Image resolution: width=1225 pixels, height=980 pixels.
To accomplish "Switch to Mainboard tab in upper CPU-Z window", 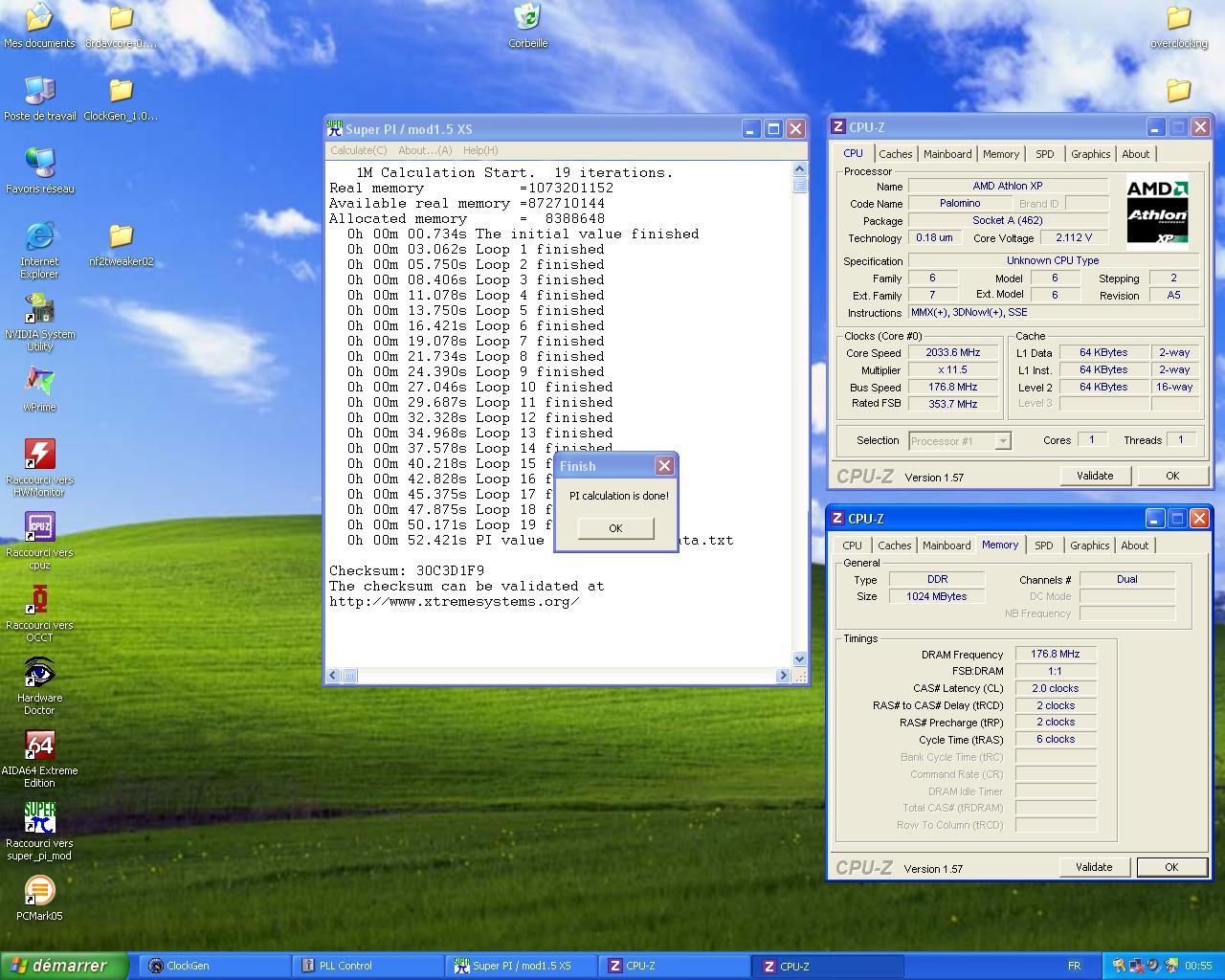I will pyautogui.click(x=947, y=154).
